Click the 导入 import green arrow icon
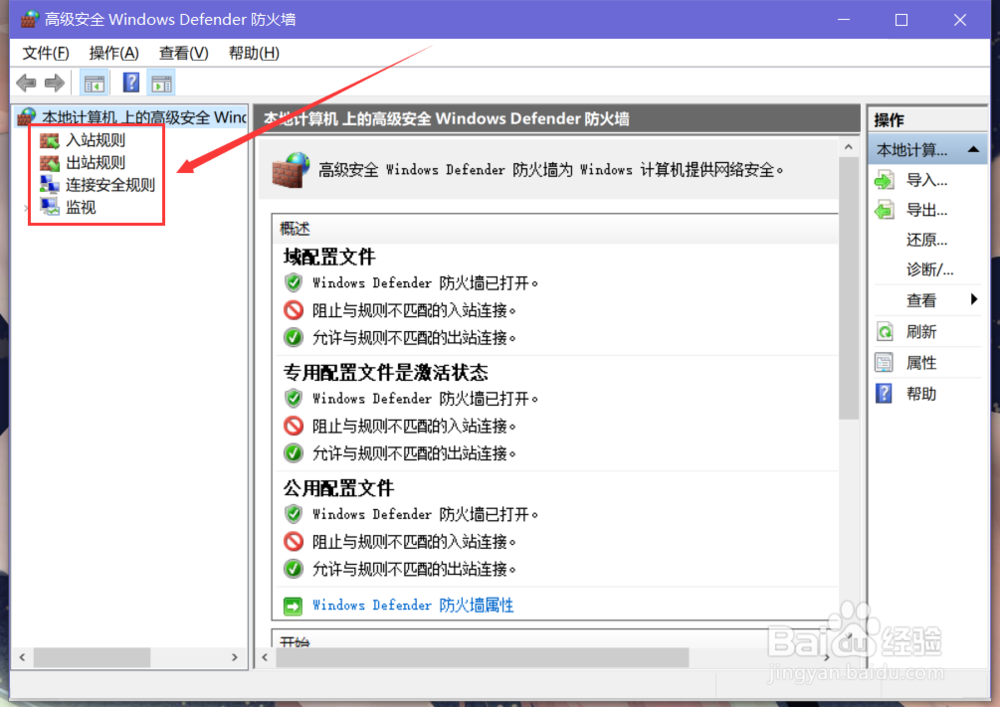 [885, 180]
